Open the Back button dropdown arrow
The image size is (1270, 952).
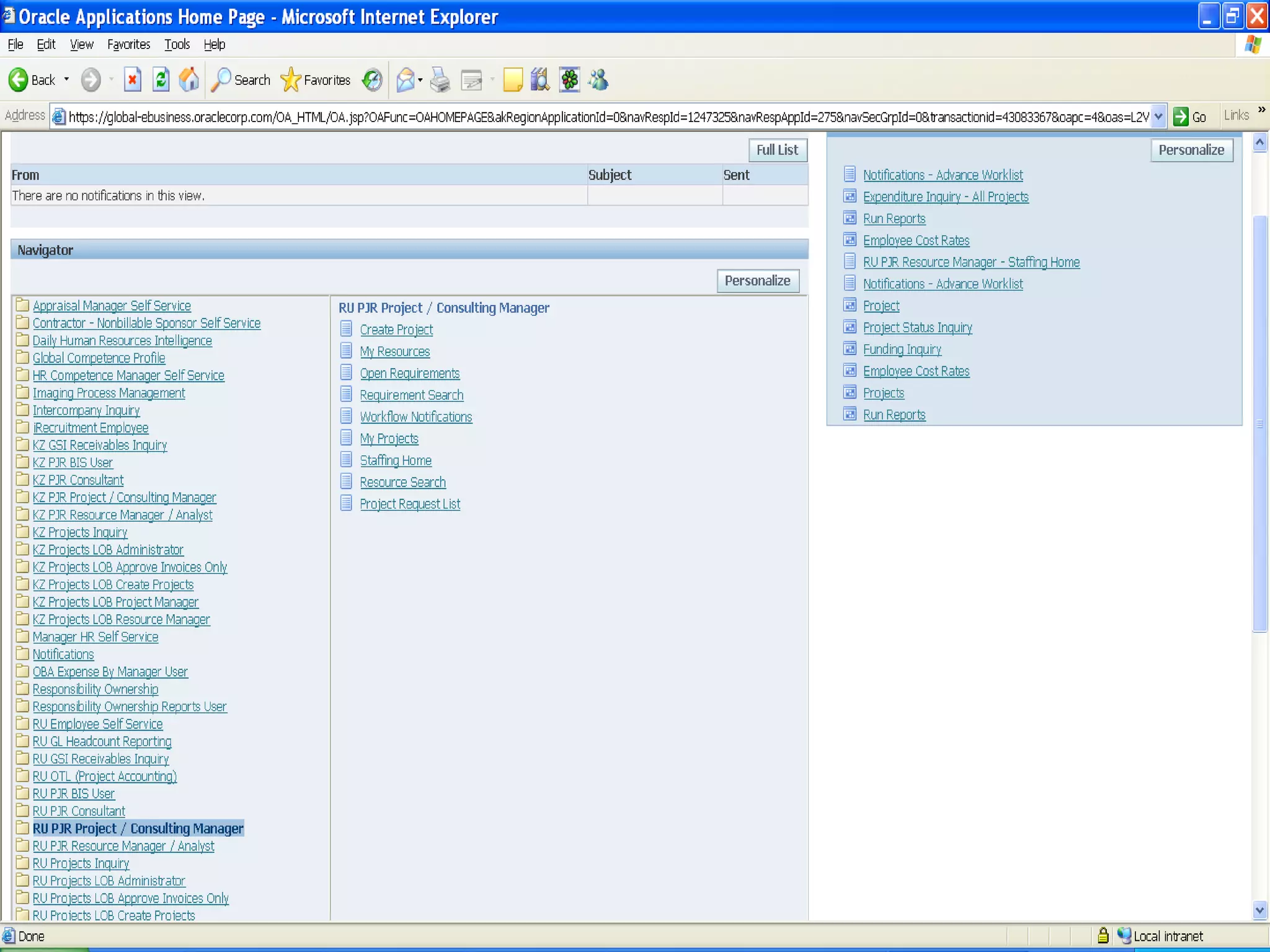pos(66,80)
